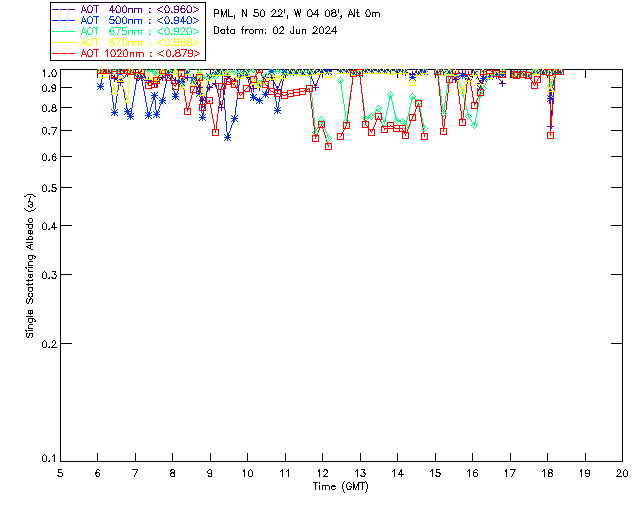Viewport: 640px width, 512px height.
Task: Click the x-axis tick label '17'
Action: click(510, 474)
